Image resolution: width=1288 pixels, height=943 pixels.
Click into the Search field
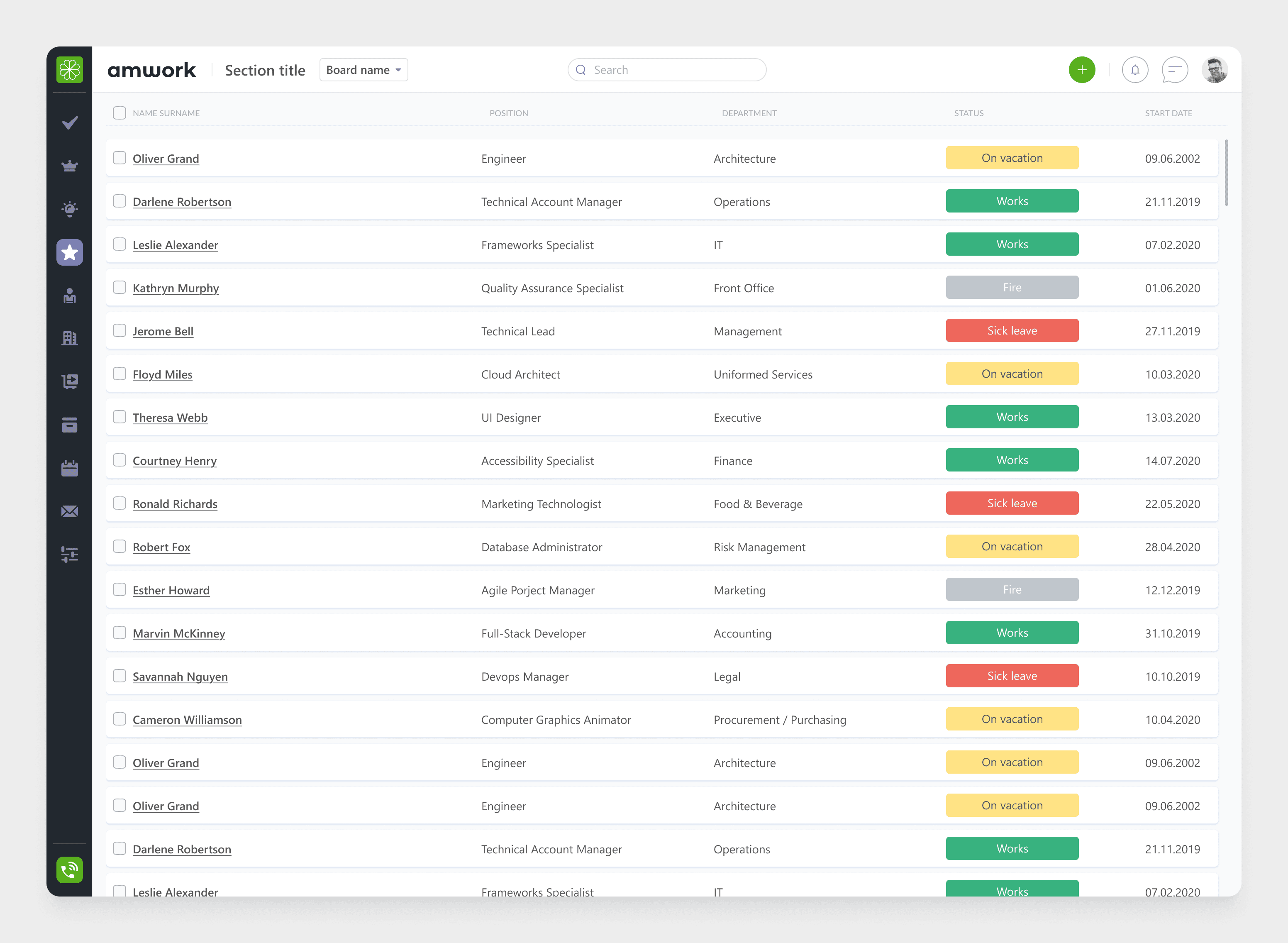point(668,70)
